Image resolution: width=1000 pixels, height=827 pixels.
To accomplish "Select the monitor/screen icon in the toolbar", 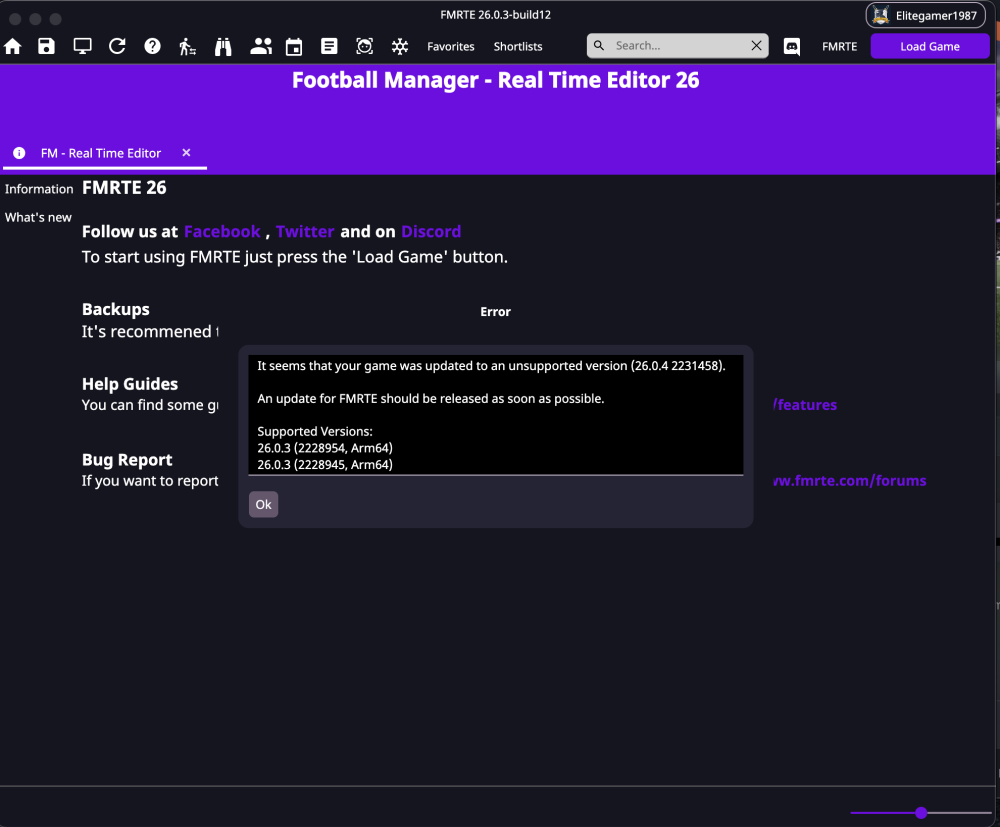I will [x=81, y=46].
